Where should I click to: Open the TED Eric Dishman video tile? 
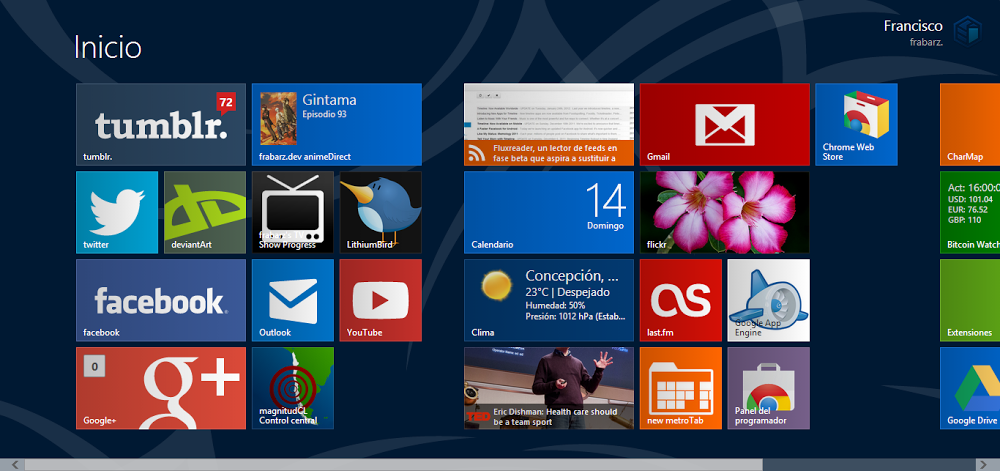[549, 388]
